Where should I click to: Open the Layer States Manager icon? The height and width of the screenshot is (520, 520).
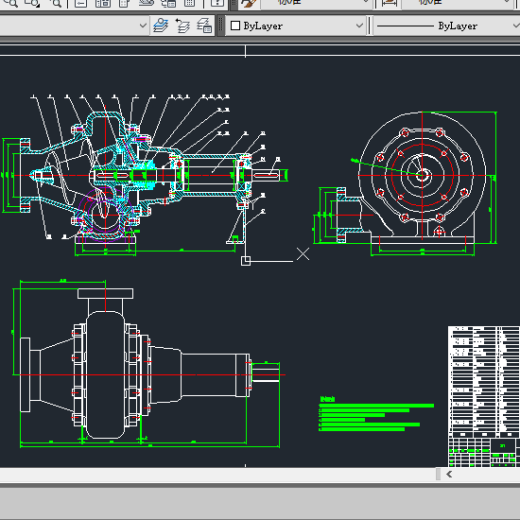204,26
